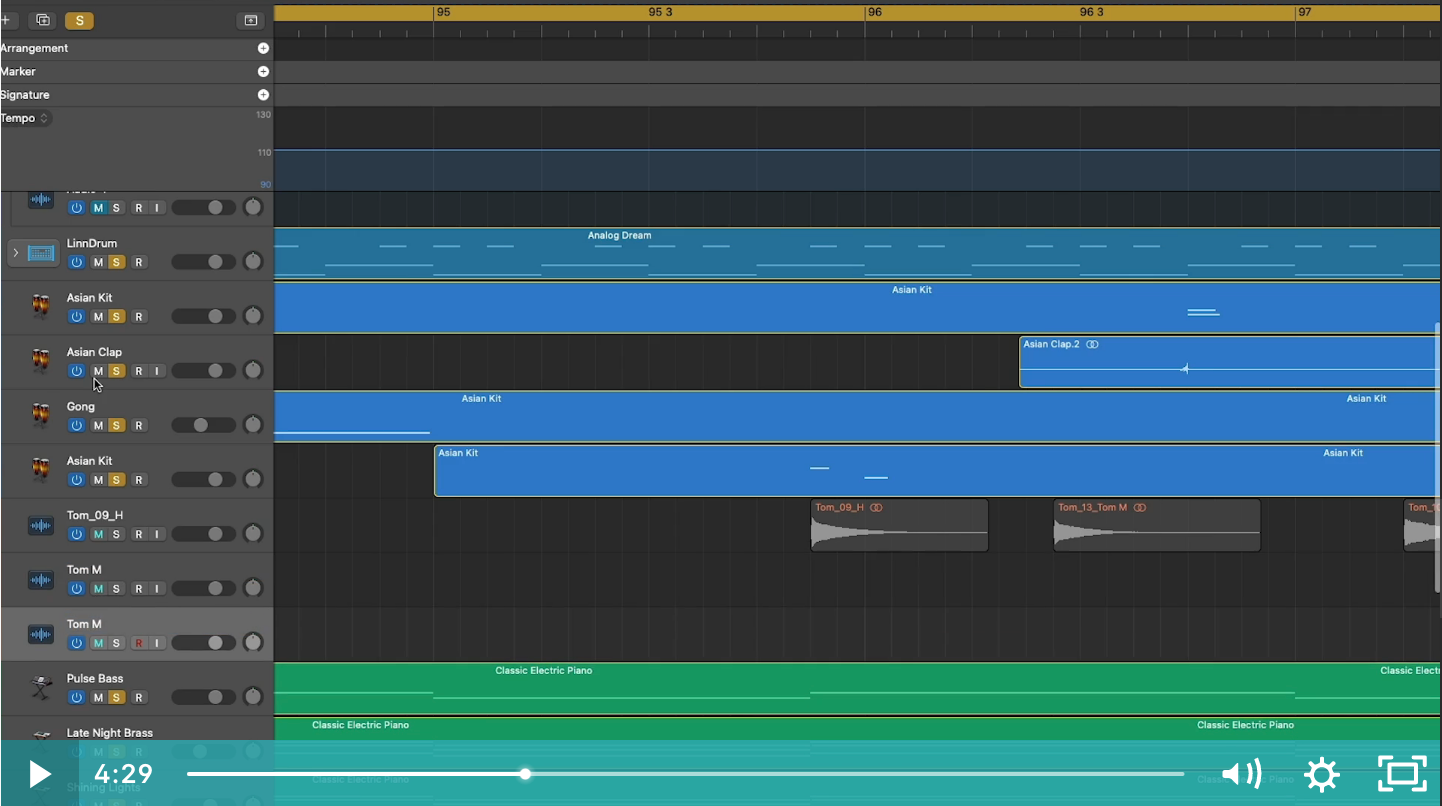Mute the LinnDrum track

click(98, 262)
